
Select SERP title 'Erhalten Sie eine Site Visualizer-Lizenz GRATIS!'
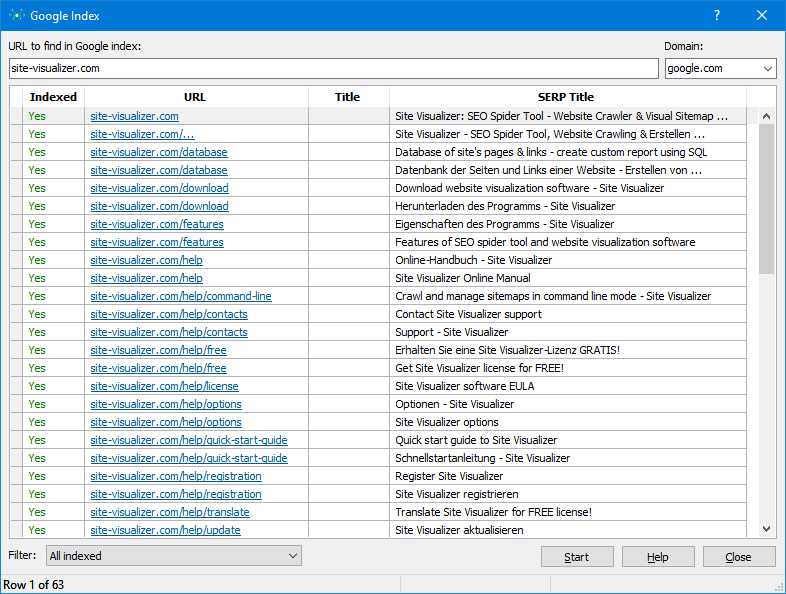507,350
